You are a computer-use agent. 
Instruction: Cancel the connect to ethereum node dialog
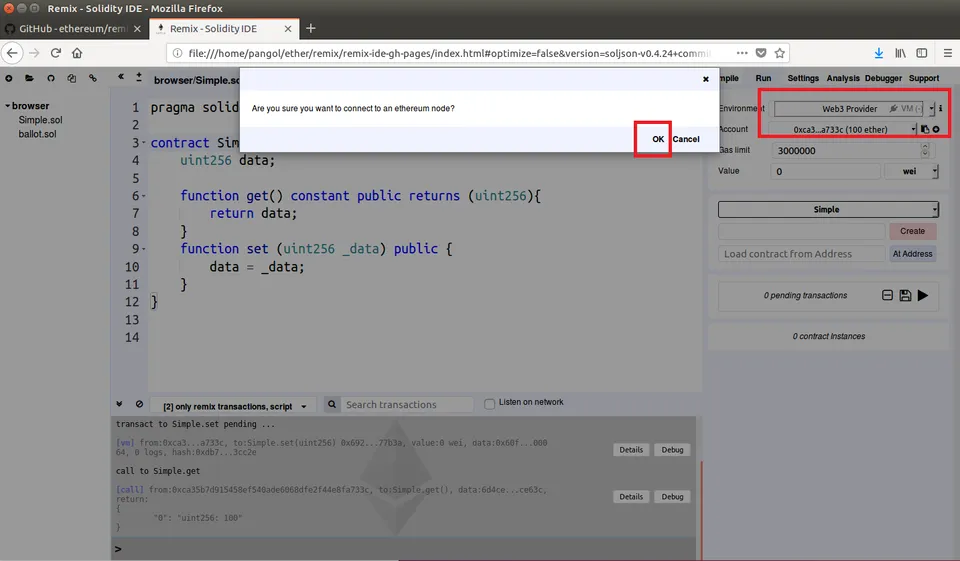pyautogui.click(x=686, y=139)
